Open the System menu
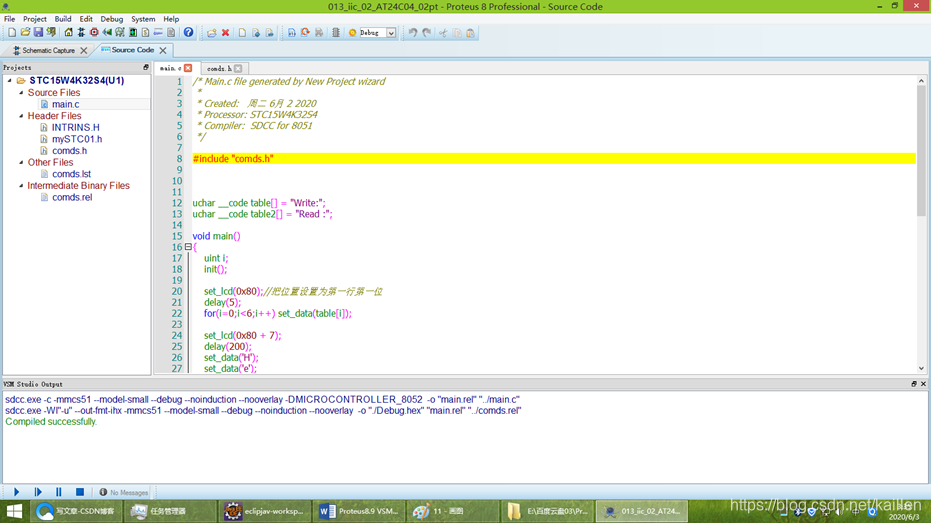 143,19
